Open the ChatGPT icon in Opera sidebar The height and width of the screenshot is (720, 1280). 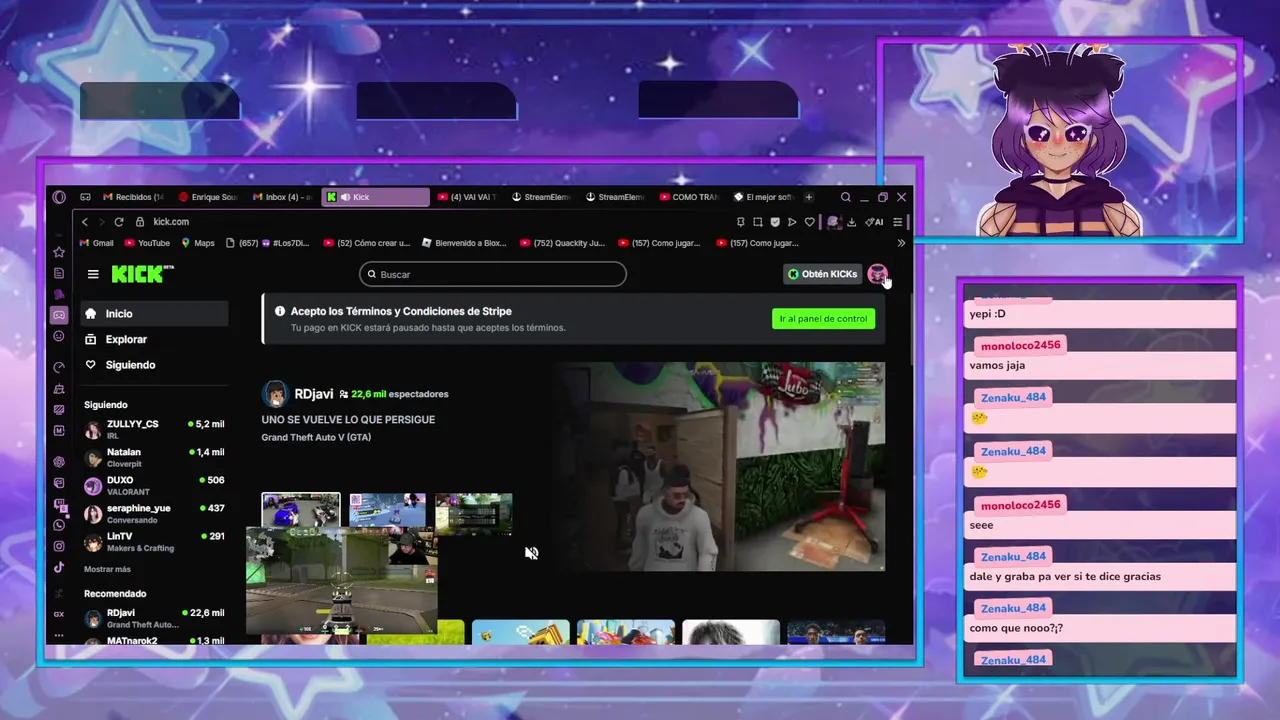point(59,462)
